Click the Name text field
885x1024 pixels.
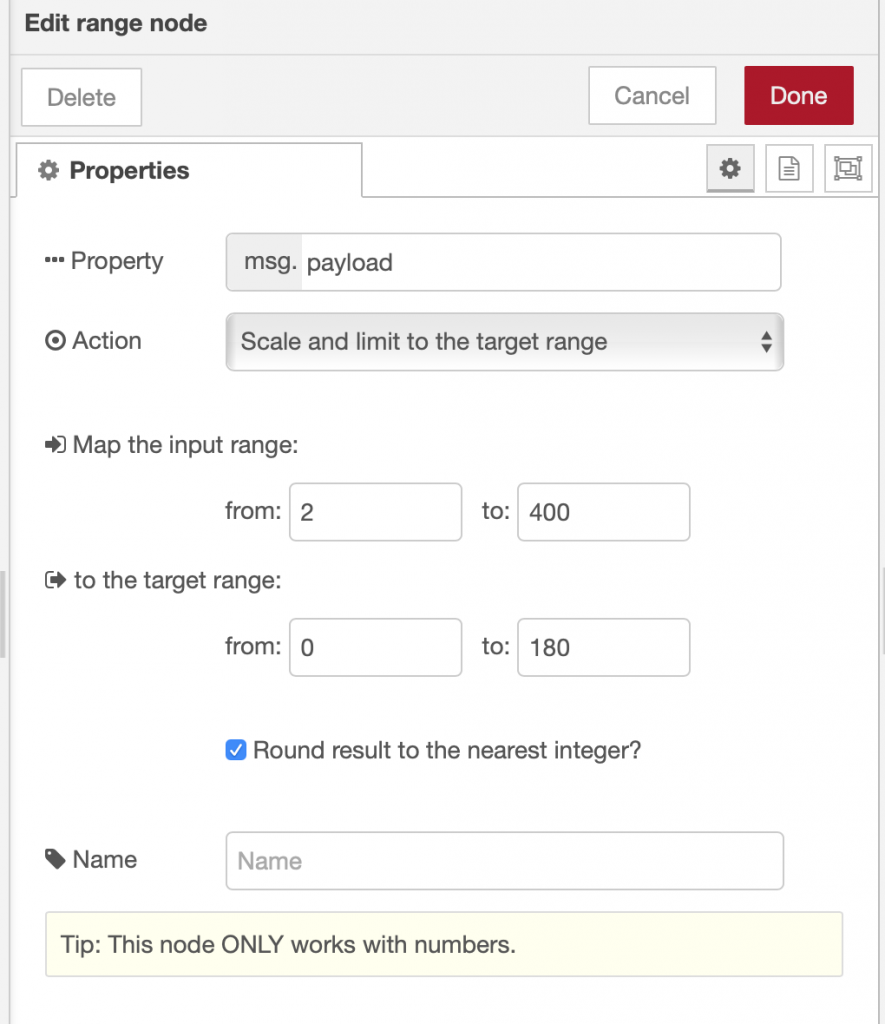click(504, 861)
